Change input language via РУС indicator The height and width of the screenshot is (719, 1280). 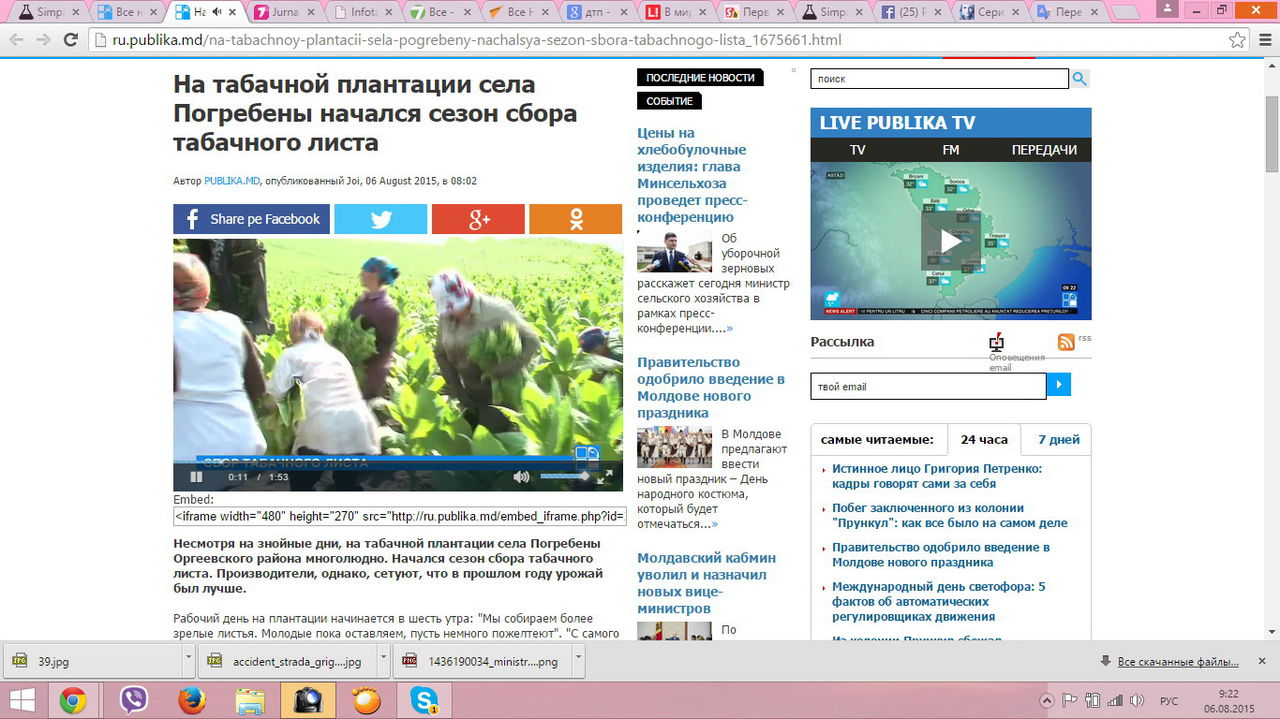[1169, 700]
